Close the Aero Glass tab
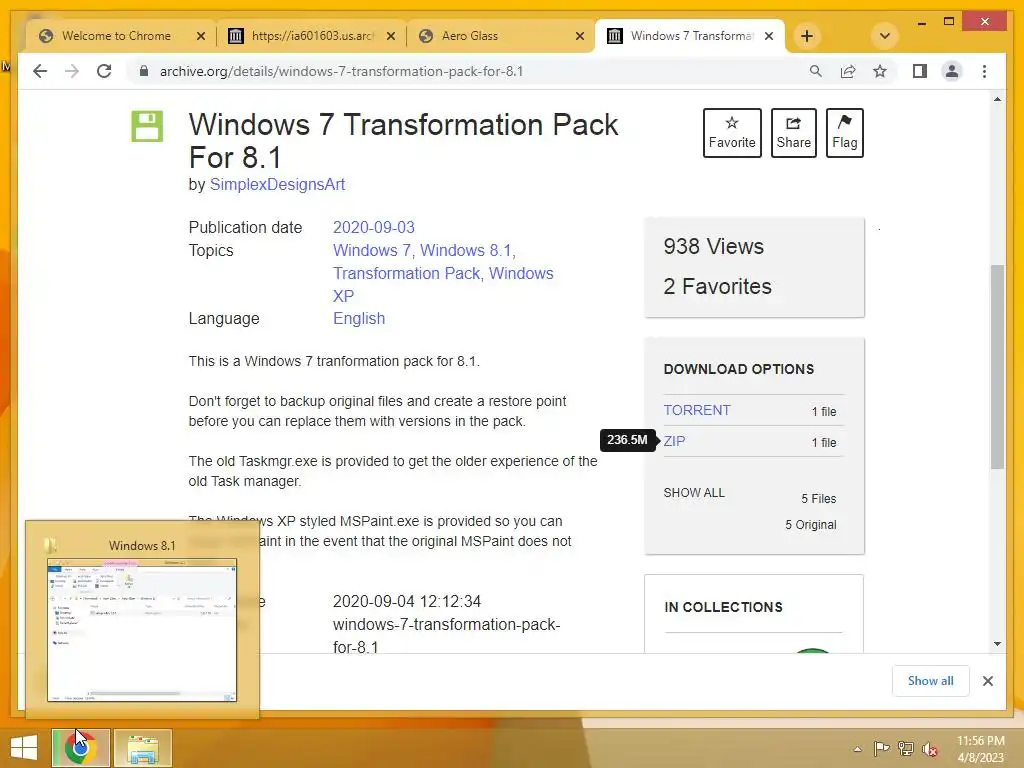1024x768 pixels. coord(579,36)
